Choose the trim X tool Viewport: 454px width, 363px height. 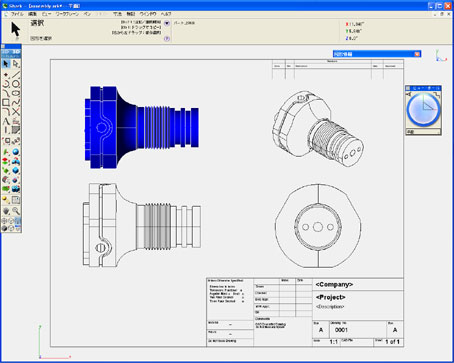16,112
